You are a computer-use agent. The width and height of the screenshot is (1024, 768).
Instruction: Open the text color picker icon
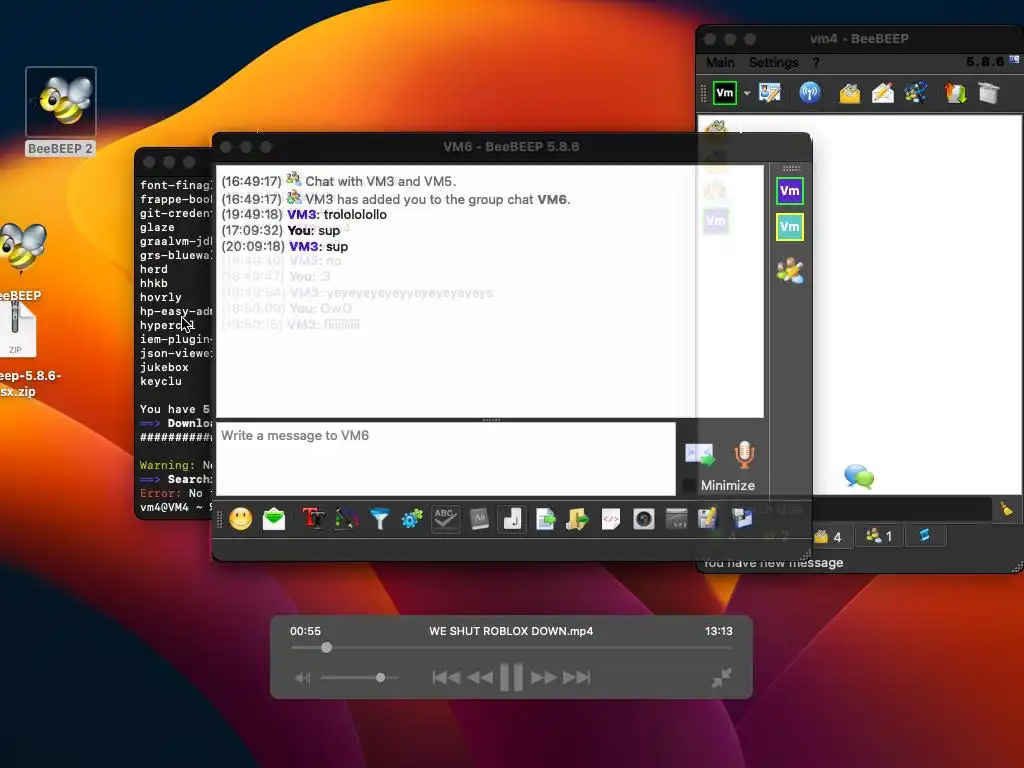pyautogui.click(x=347, y=519)
